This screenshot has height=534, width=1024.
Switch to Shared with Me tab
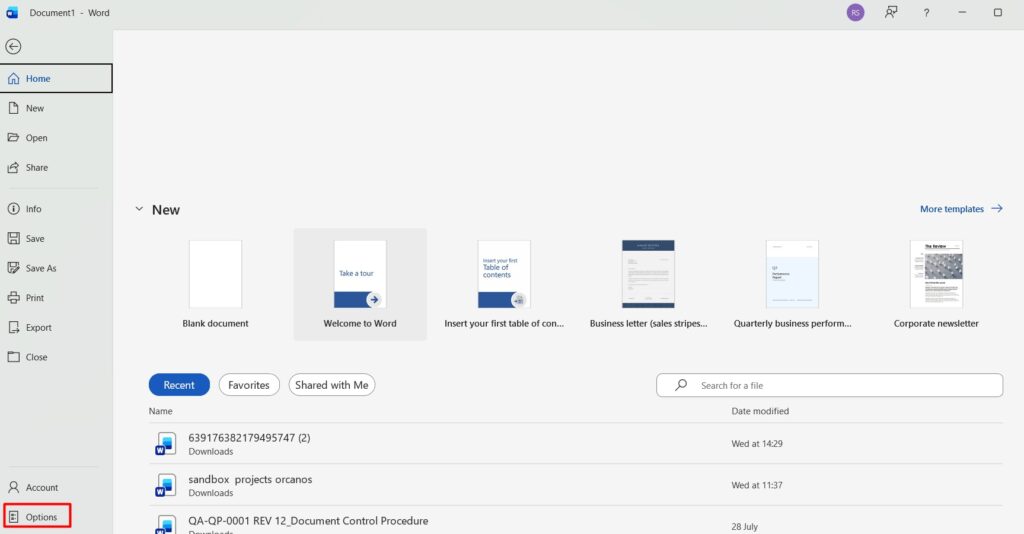pos(332,385)
